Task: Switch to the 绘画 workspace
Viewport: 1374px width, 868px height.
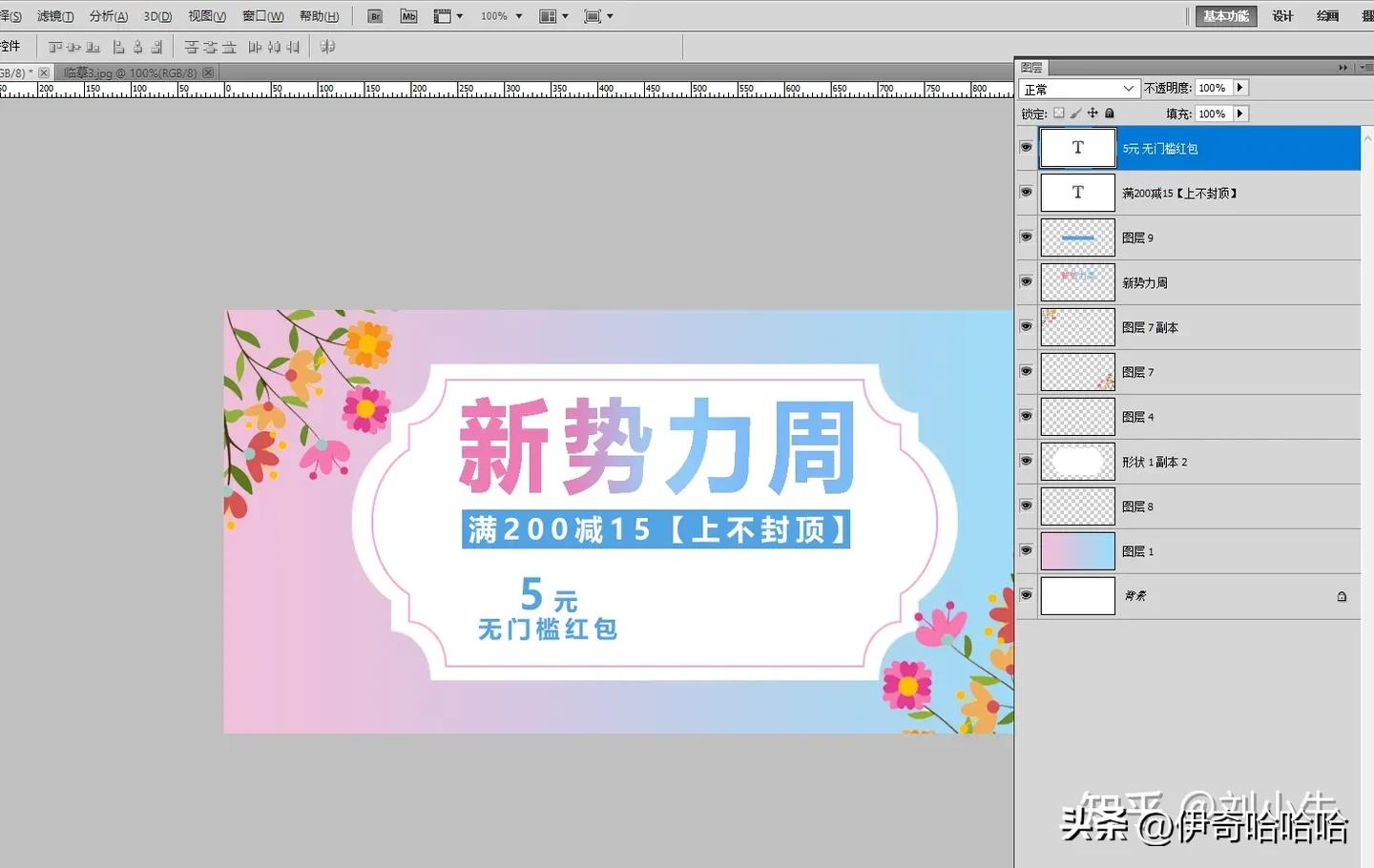Action: tap(1327, 15)
